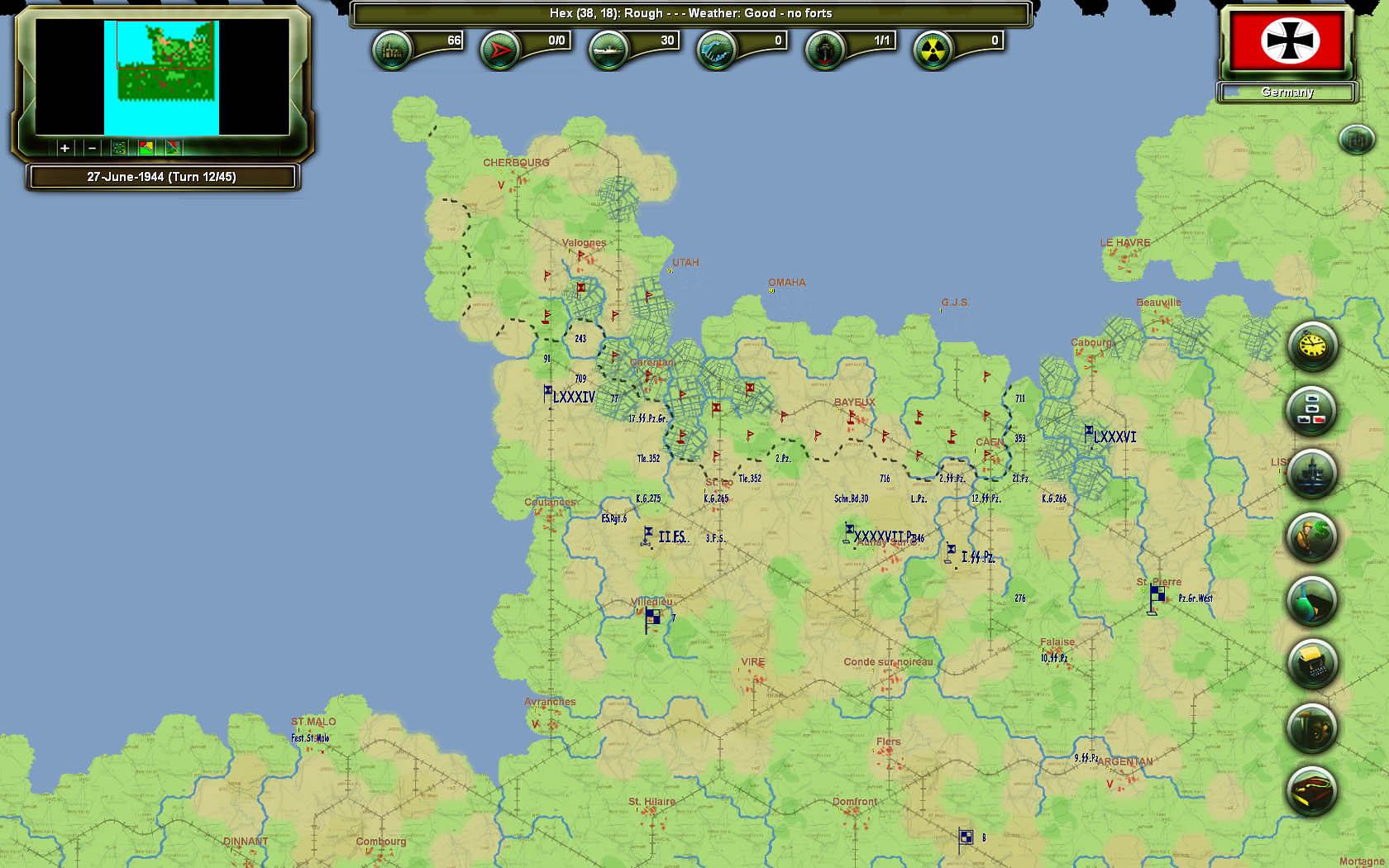The width and height of the screenshot is (1389, 868).
Task: Click the yellow clock end-turn button
Action: tap(1312, 346)
